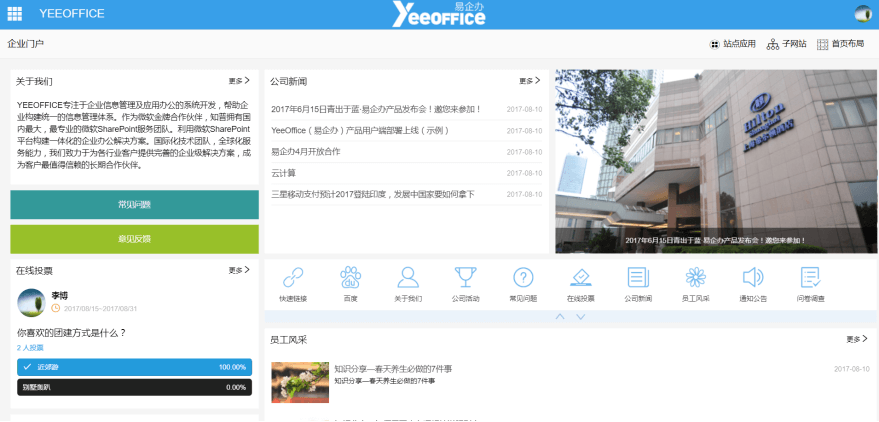Screen dimensions: 879x422
Task: Open 子网站 subsites
Action: [787, 44]
